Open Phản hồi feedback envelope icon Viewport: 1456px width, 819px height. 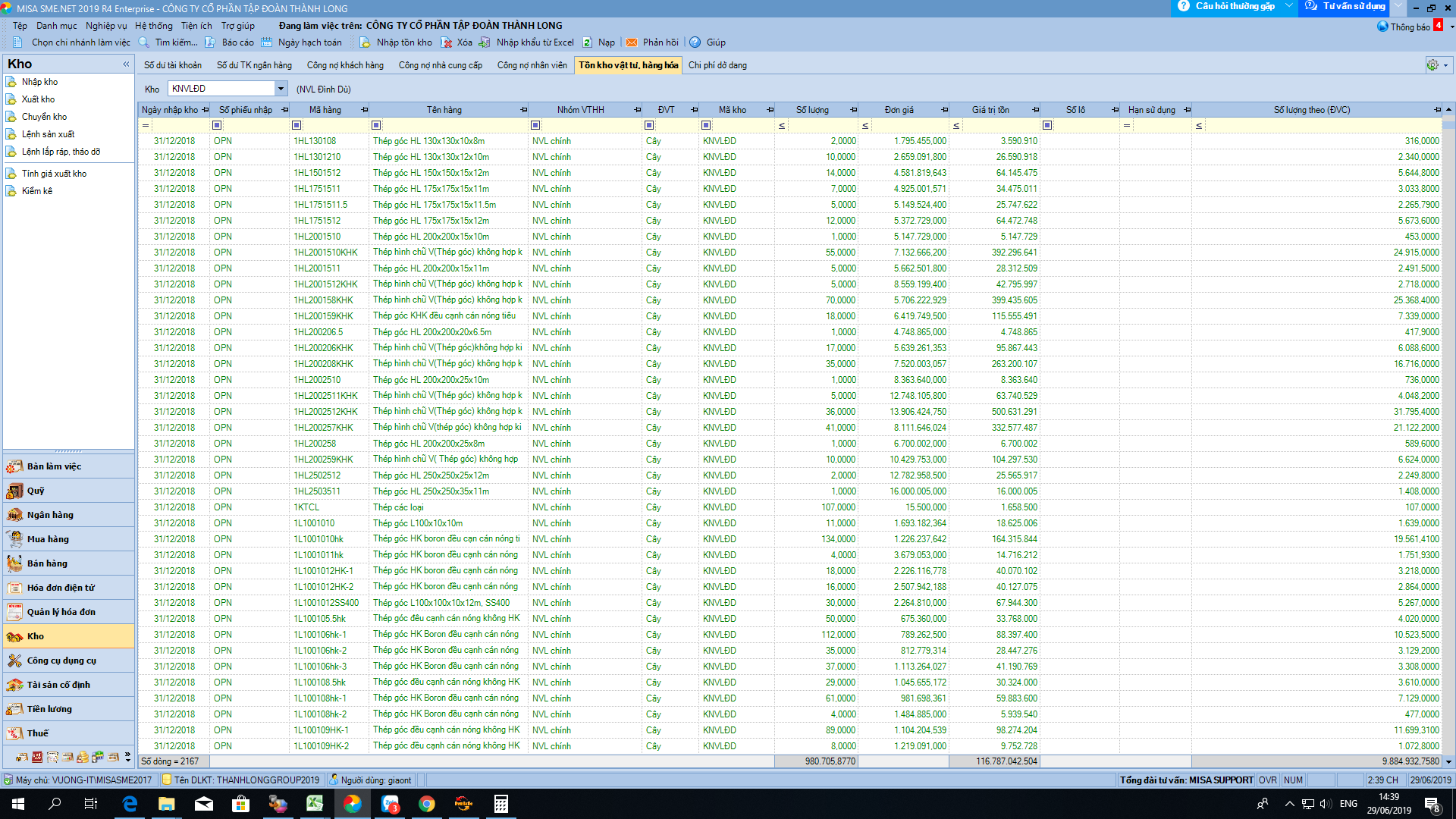coord(632,42)
